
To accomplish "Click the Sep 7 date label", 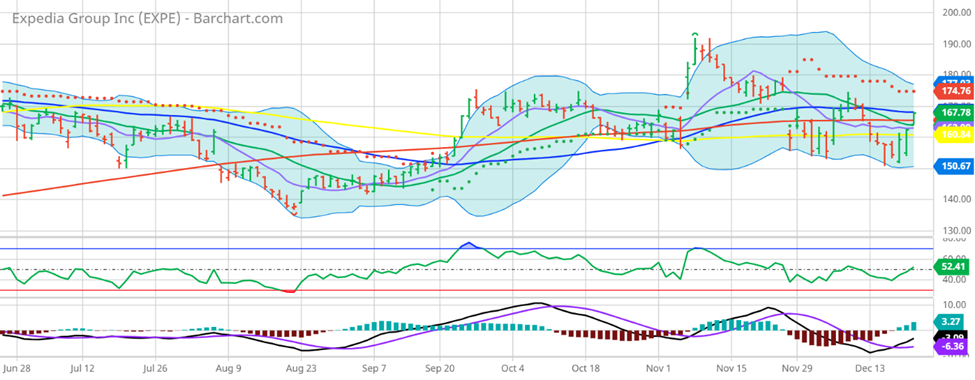I will click(x=373, y=368).
